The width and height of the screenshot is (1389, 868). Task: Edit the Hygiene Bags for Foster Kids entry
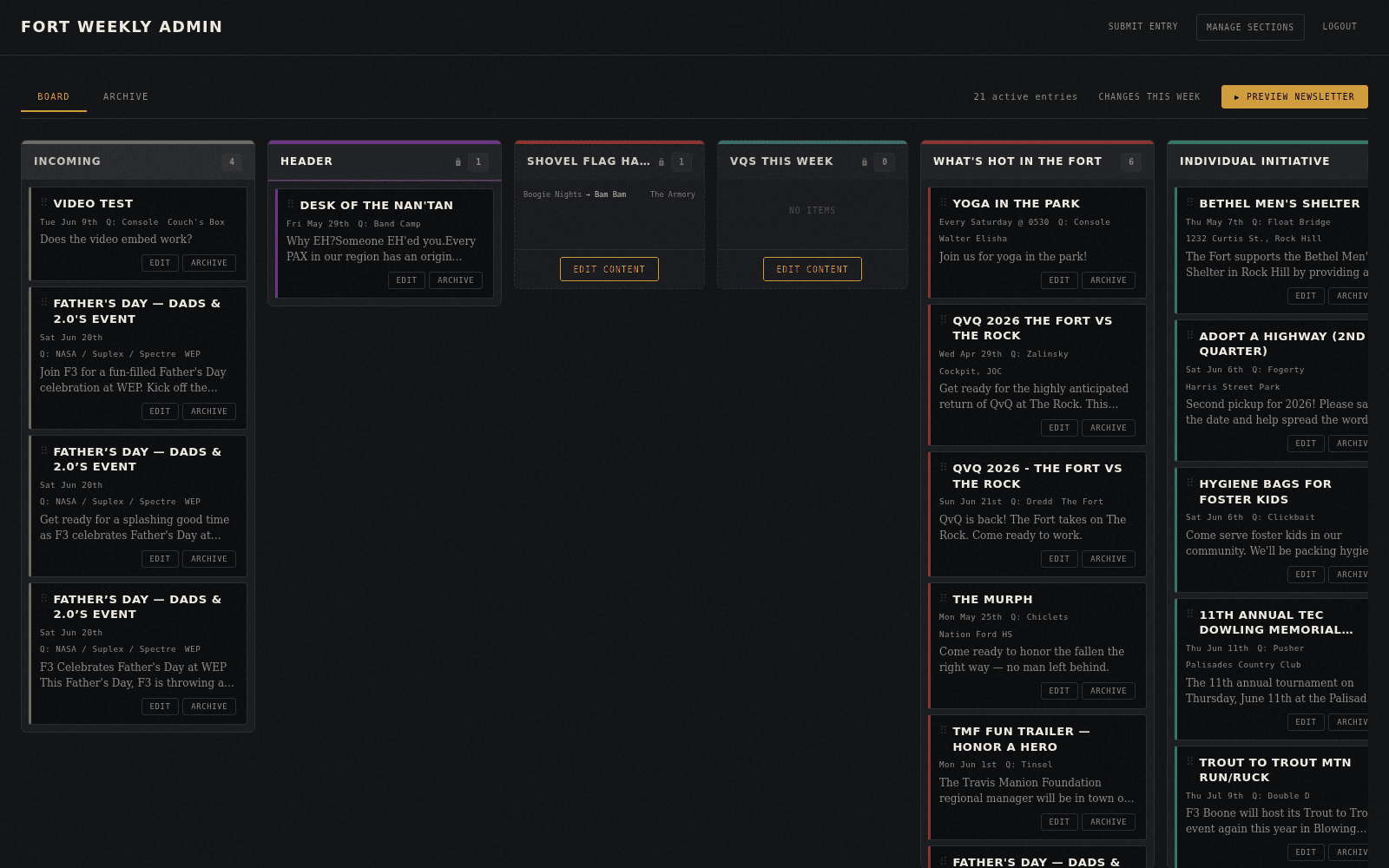(x=1306, y=575)
